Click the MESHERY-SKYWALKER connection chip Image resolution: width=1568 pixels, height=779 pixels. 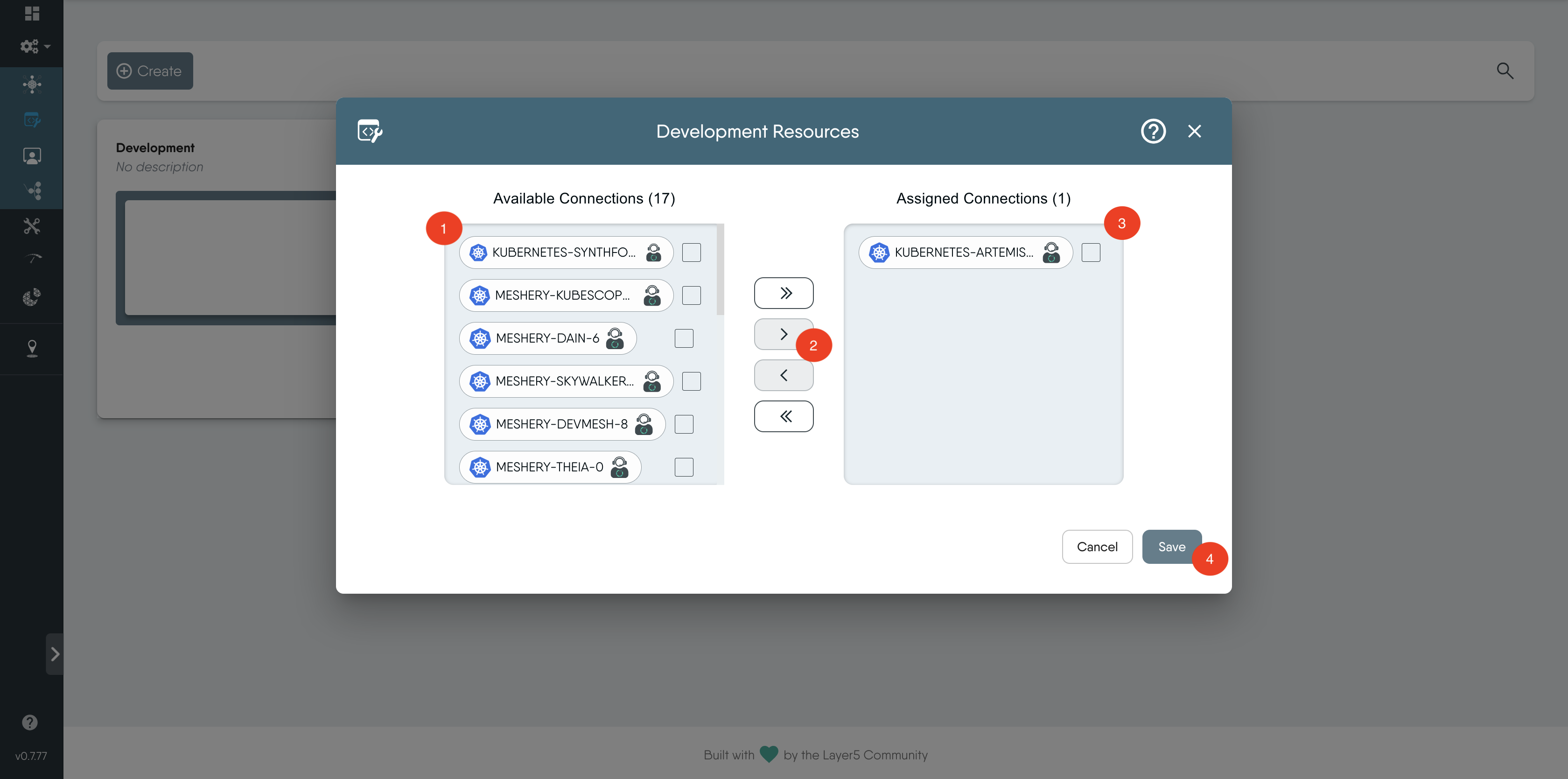[565, 381]
